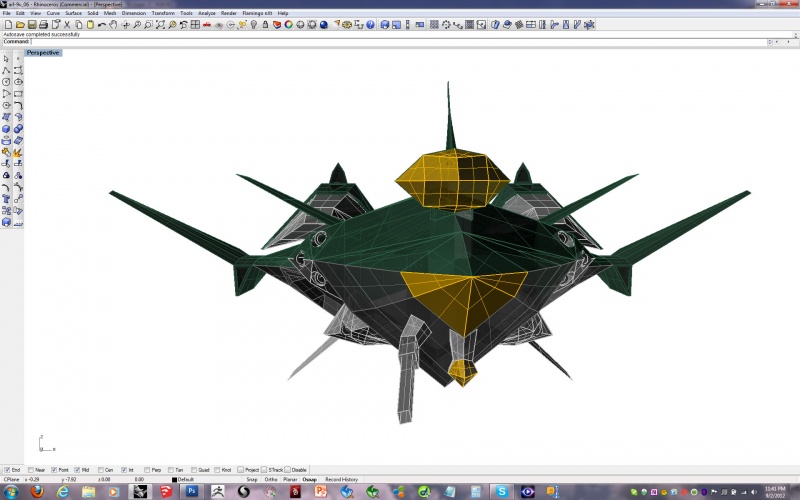The image size is (800, 500).
Task: Save the model with the floppy disk icon
Action: (32, 24)
